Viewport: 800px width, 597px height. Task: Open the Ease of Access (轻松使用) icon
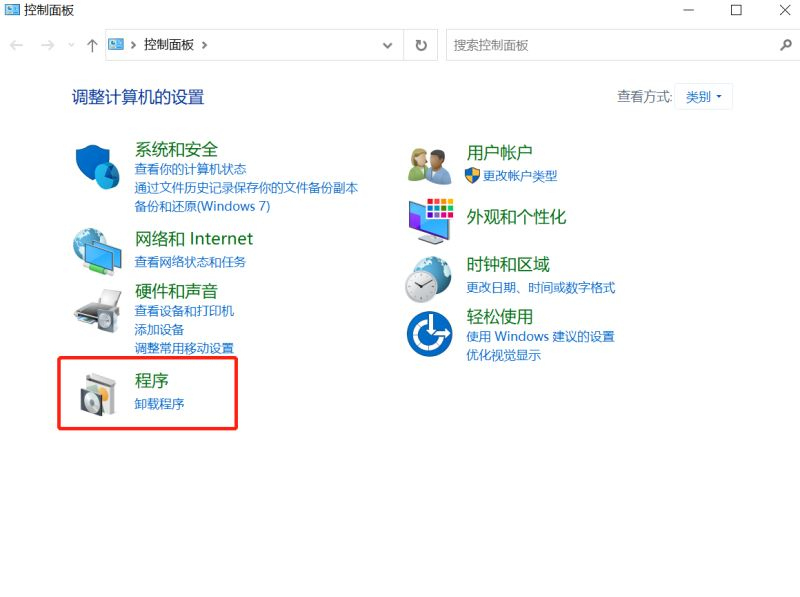tap(429, 334)
